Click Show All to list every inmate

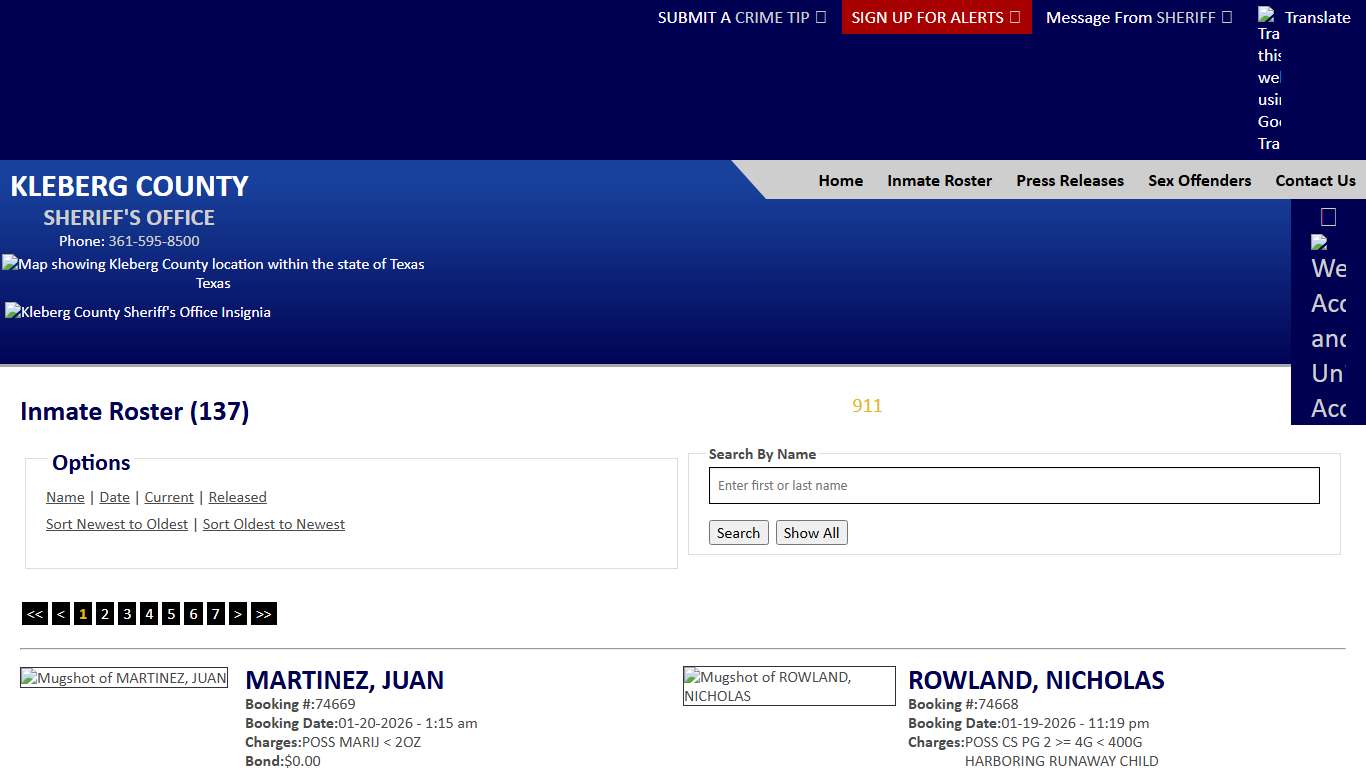[811, 532]
